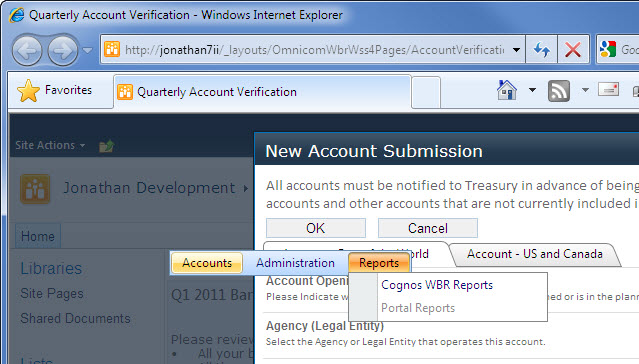Expand the RSS feeds dropdown arrow
The width and height of the screenshot is (639, 364).
click(x=585, y=90)
